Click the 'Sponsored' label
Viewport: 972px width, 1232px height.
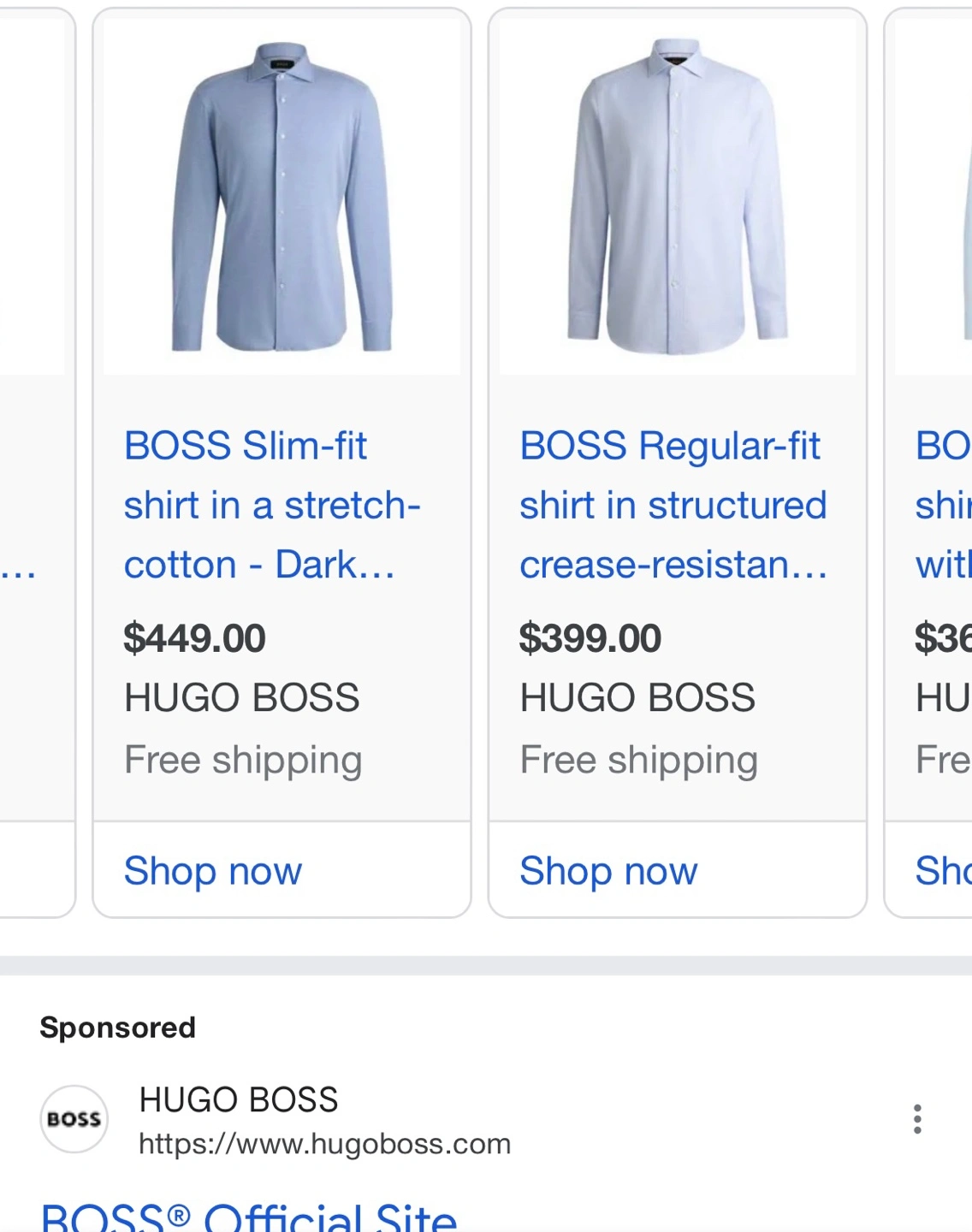(118, 1028)
